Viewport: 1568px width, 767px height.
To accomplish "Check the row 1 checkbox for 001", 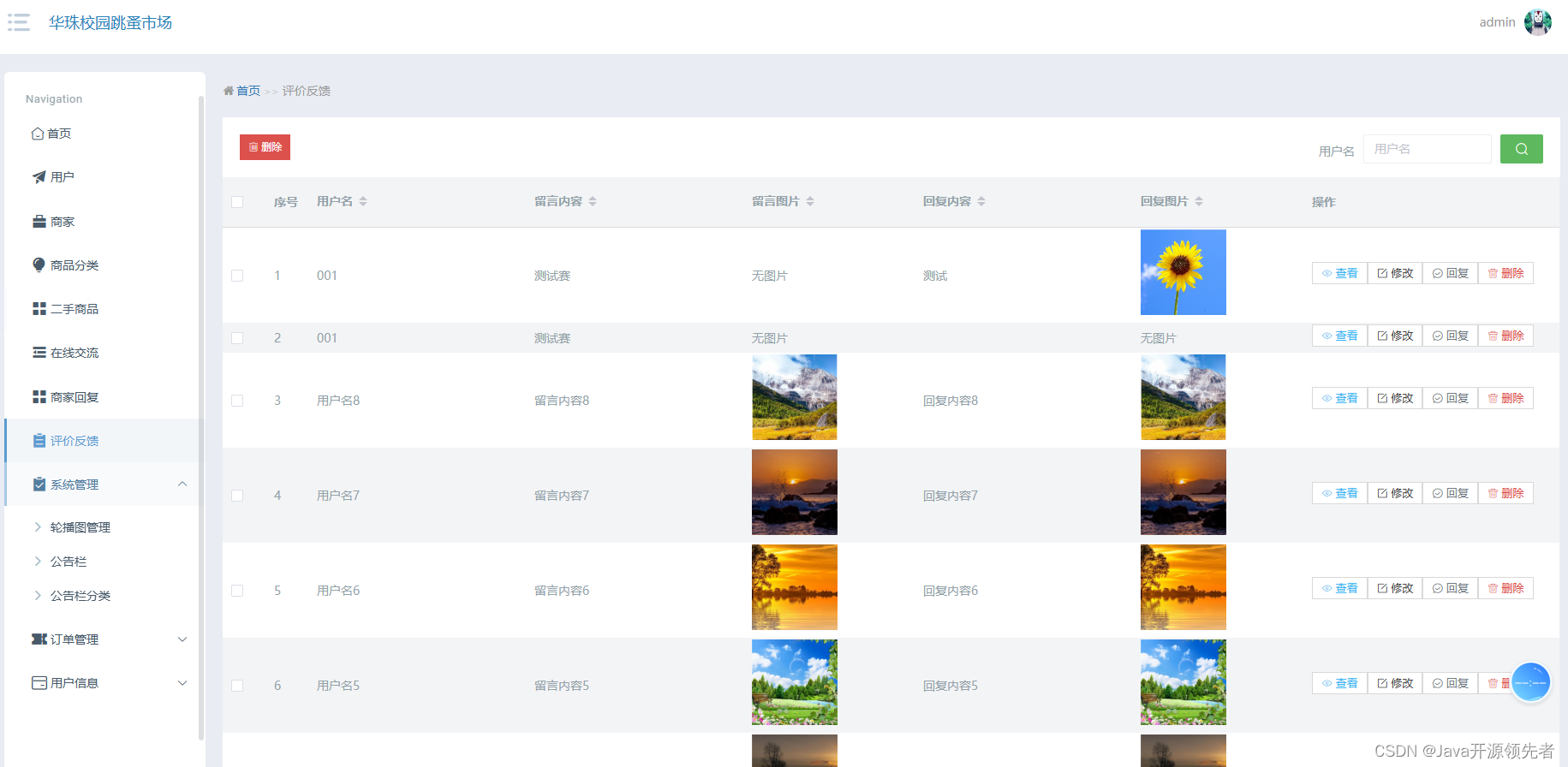I will tap(237, 276).
